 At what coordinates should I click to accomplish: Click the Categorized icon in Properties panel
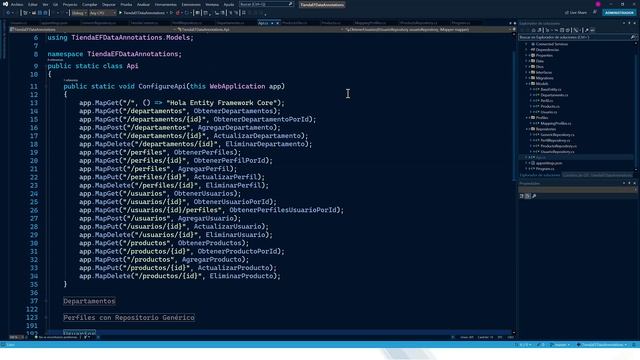(x=522, y=196)
